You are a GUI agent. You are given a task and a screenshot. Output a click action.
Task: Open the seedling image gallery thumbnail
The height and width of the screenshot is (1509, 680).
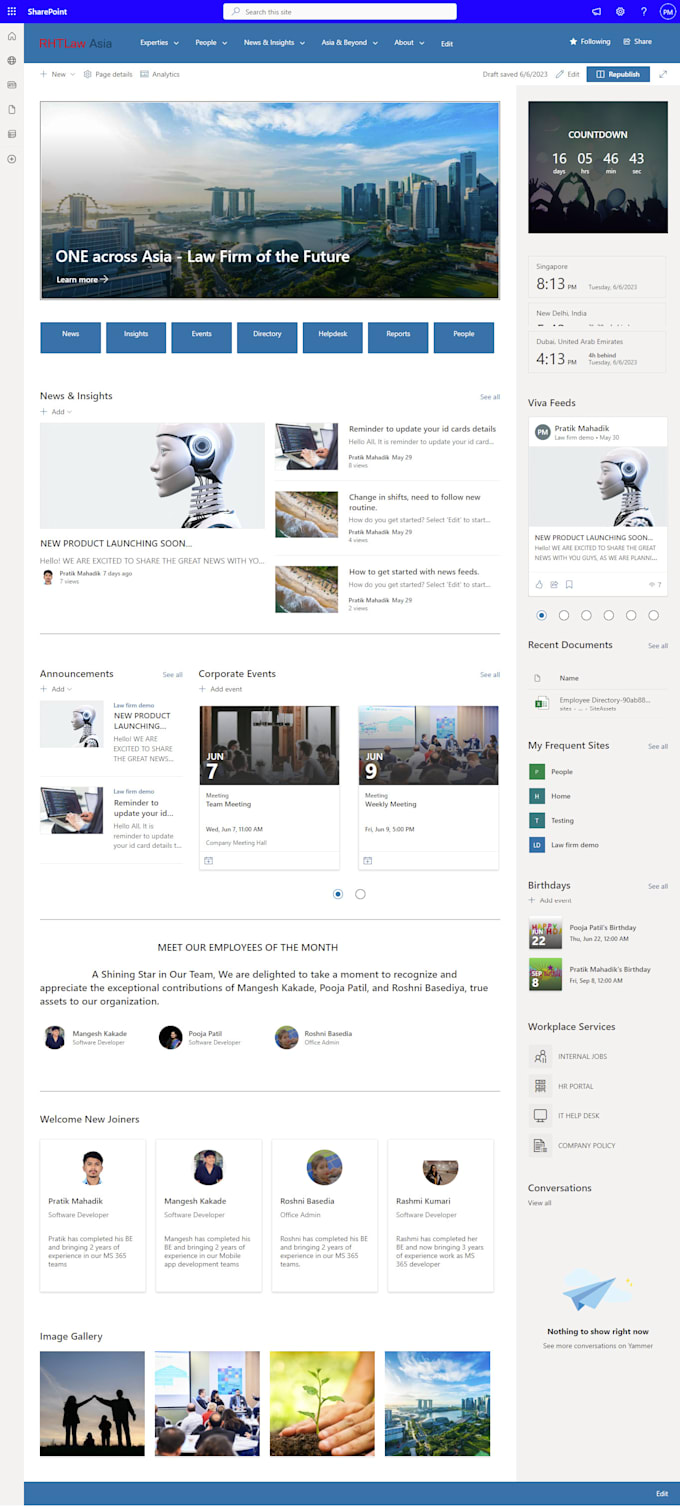[322, 1403]
